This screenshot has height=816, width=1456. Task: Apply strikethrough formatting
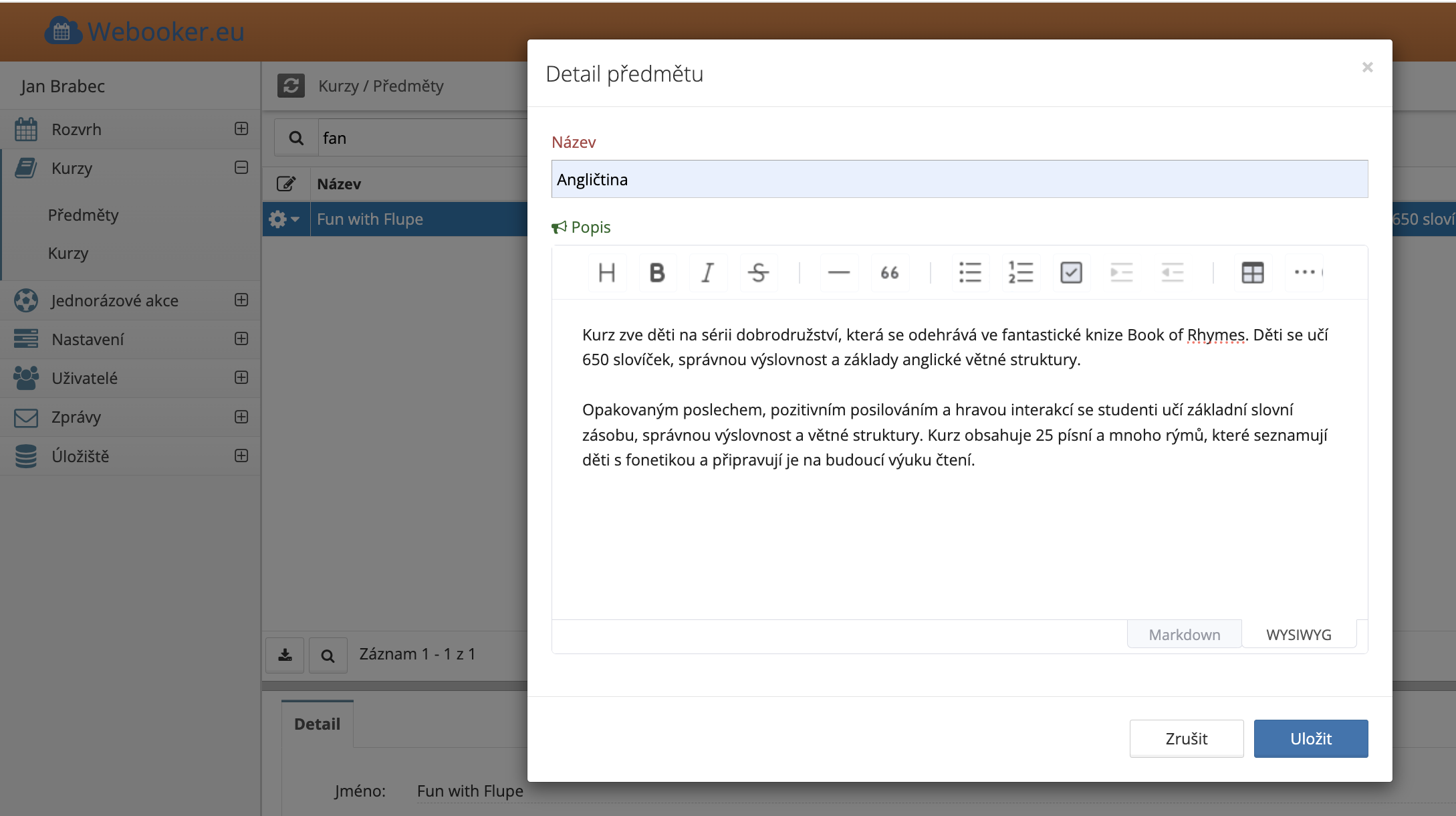(758, 273)
